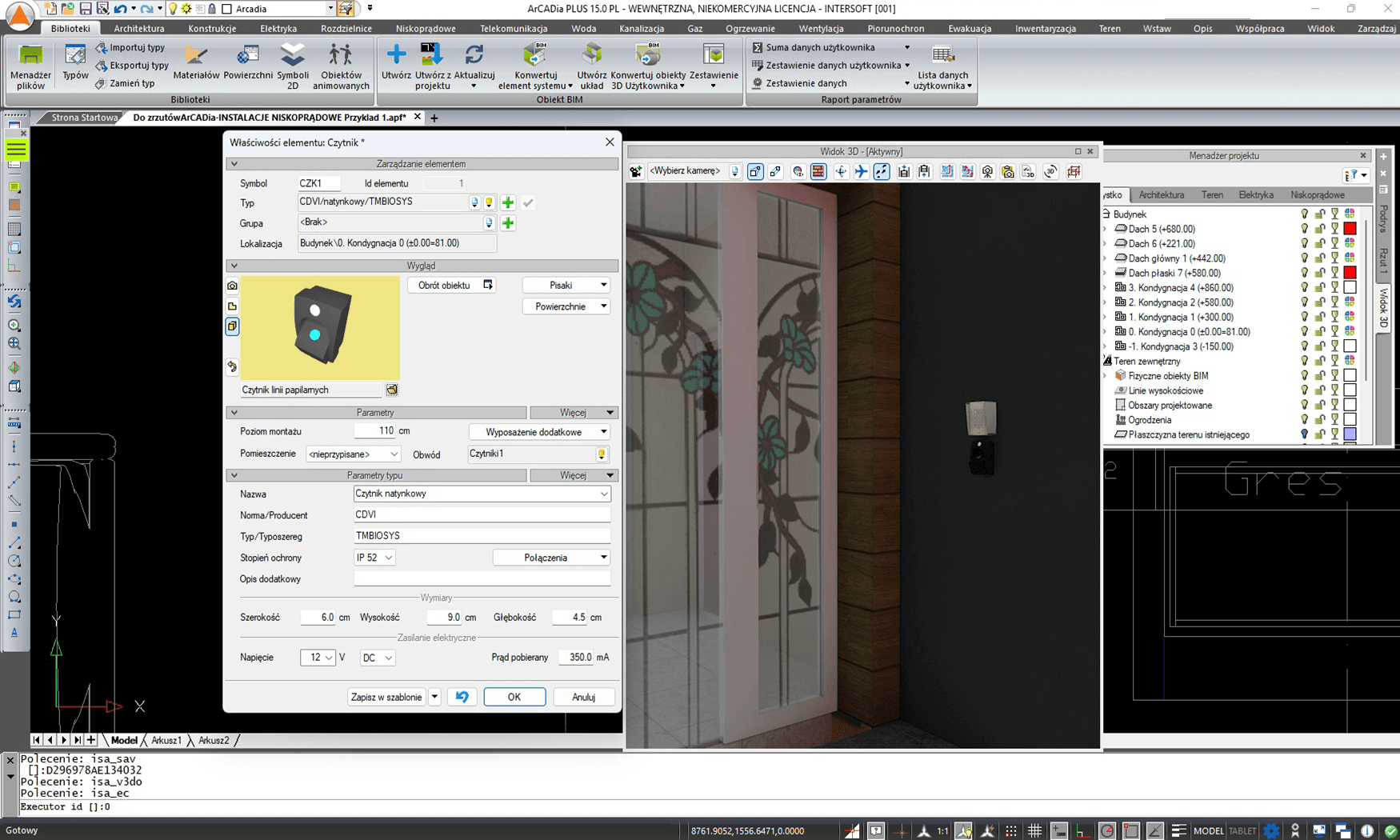Collapse Zarządzanie elementem section

click(234, 164)
